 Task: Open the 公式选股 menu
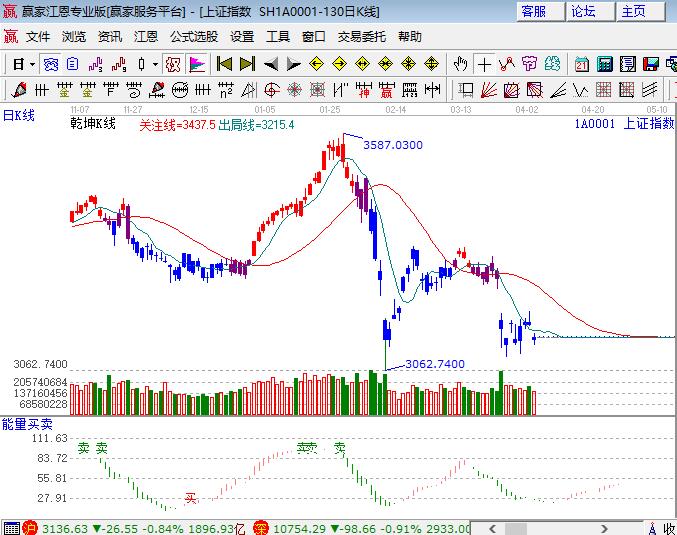[x=193, y=36]
